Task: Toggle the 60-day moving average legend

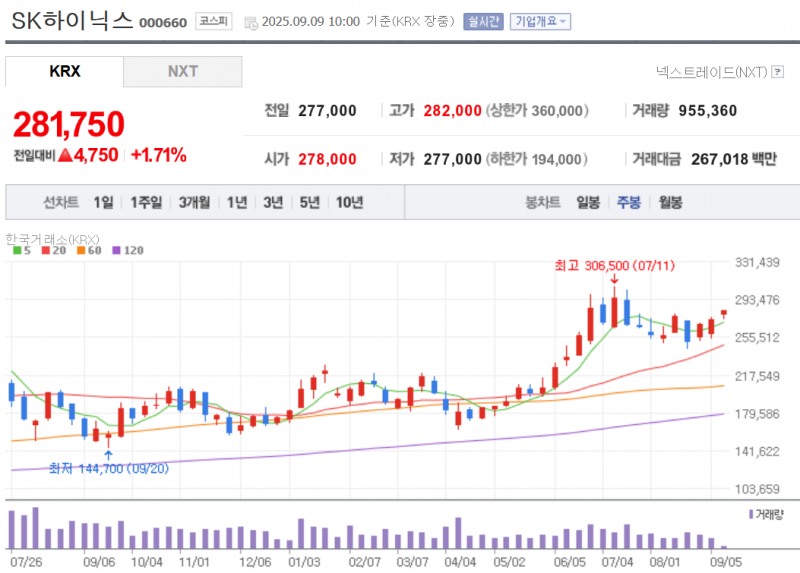Action: (x=88, y=250)
